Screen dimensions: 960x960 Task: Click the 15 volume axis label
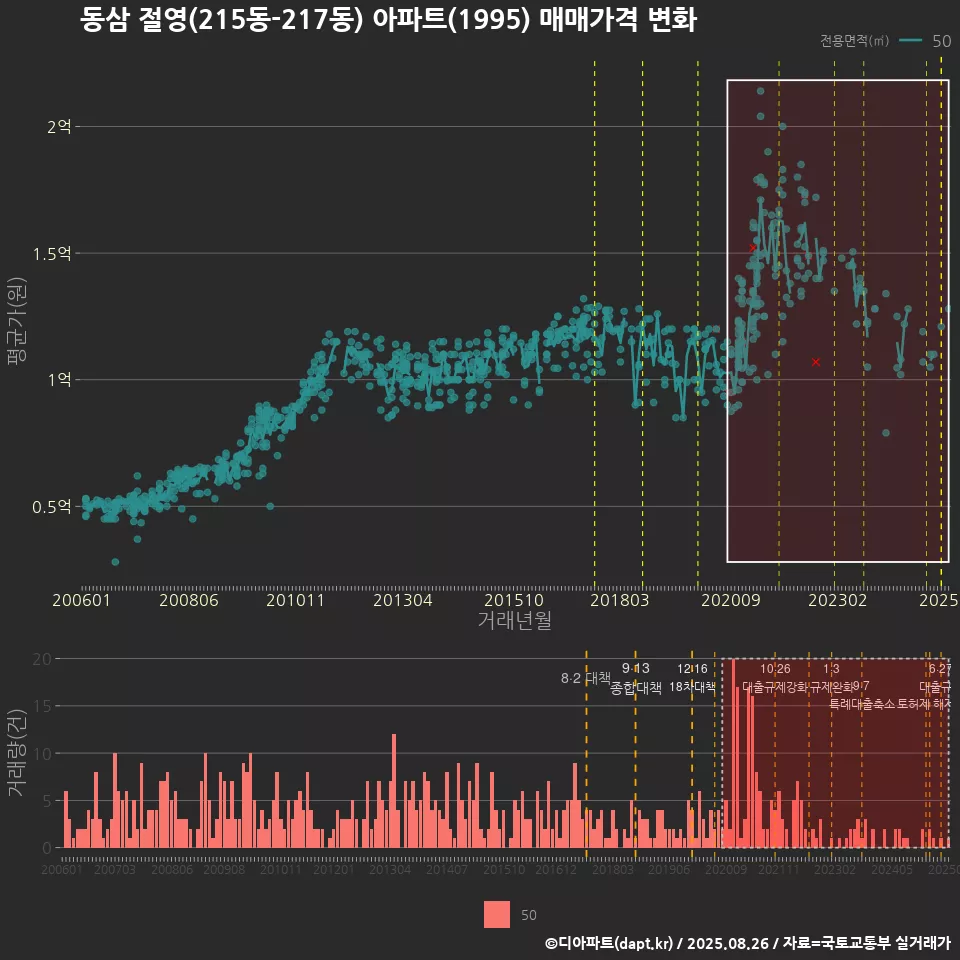click(x=42, y=706)
